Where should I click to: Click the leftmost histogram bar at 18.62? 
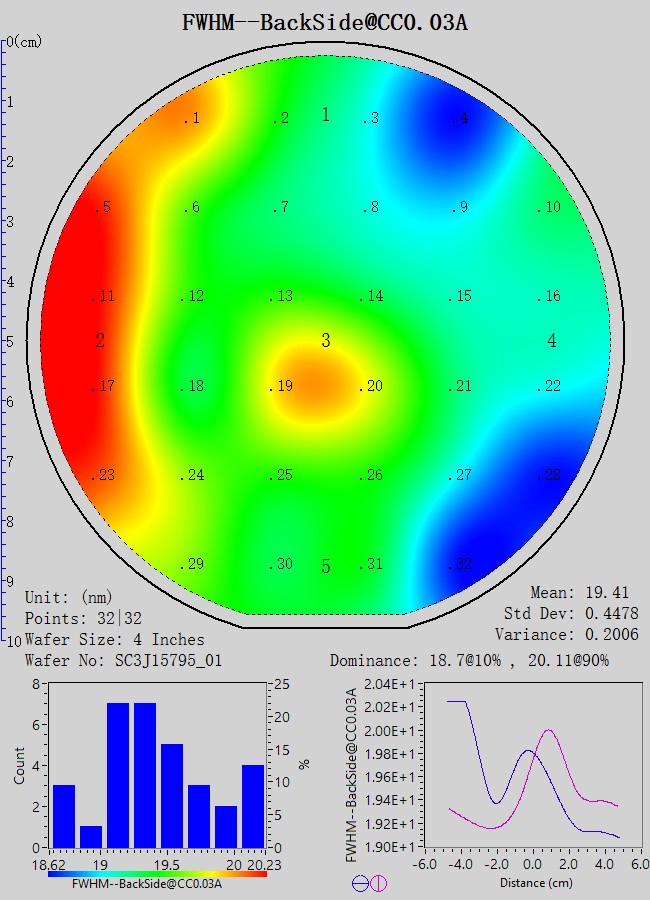64,816
